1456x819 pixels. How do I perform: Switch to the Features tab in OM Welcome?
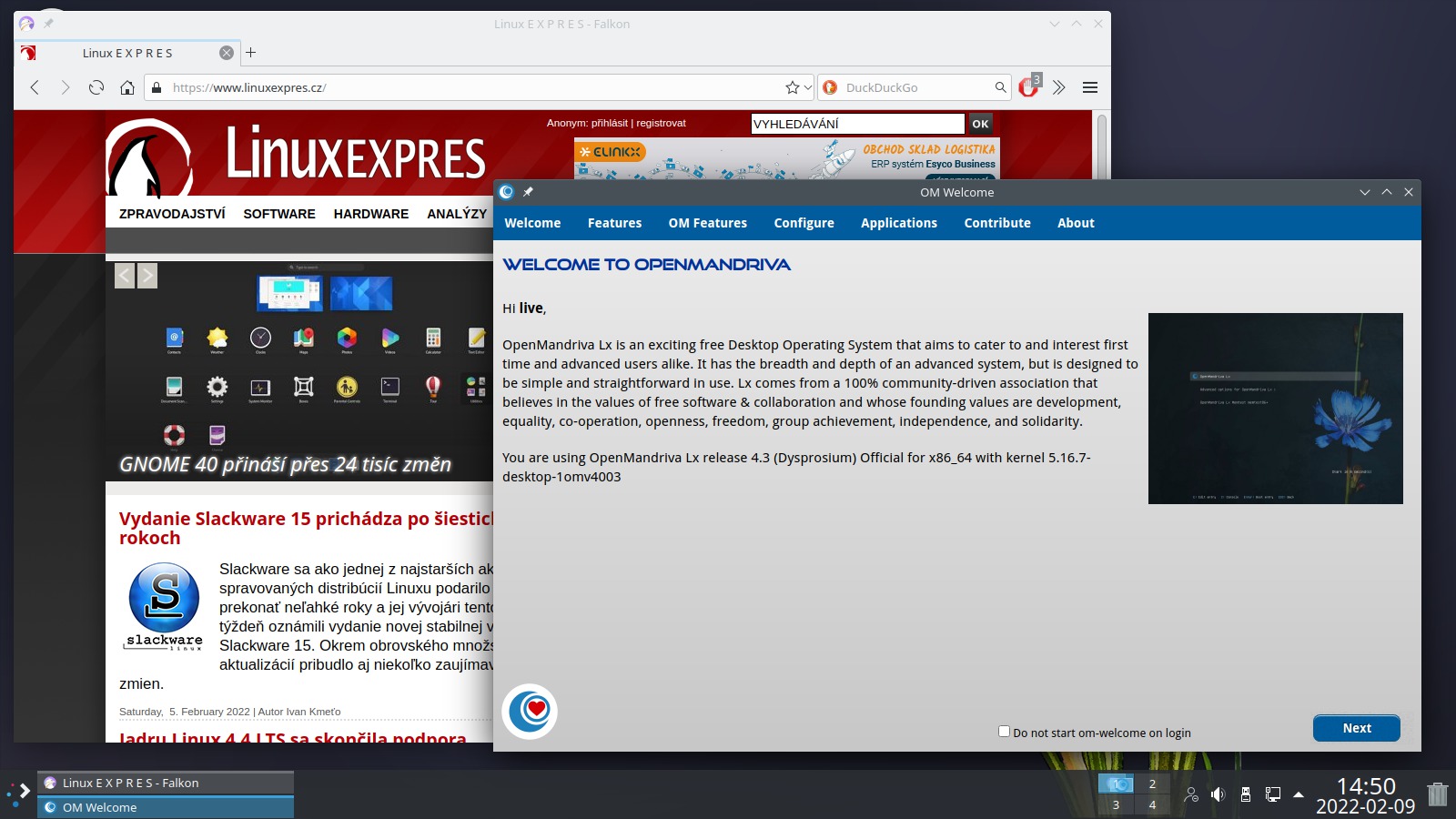pyautogui.click(x=614, y=223)
